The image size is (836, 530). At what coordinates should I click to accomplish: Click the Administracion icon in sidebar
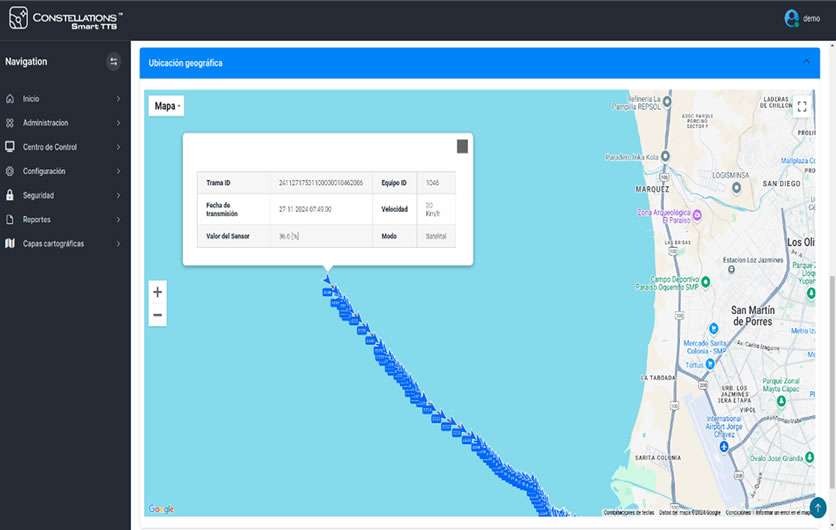pyautogui.click(x=10, y=123)
